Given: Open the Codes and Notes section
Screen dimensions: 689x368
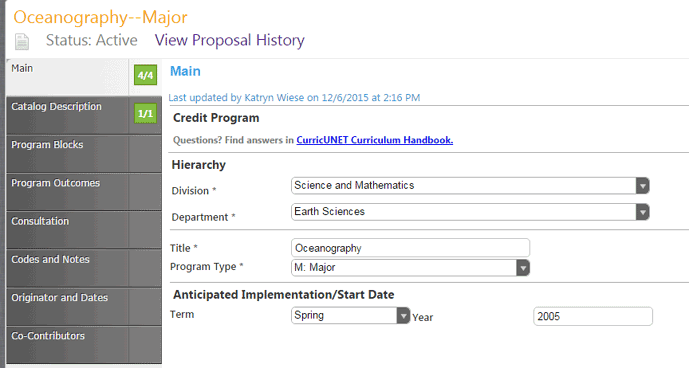Looking at the screenshot, I should (68, 268).
